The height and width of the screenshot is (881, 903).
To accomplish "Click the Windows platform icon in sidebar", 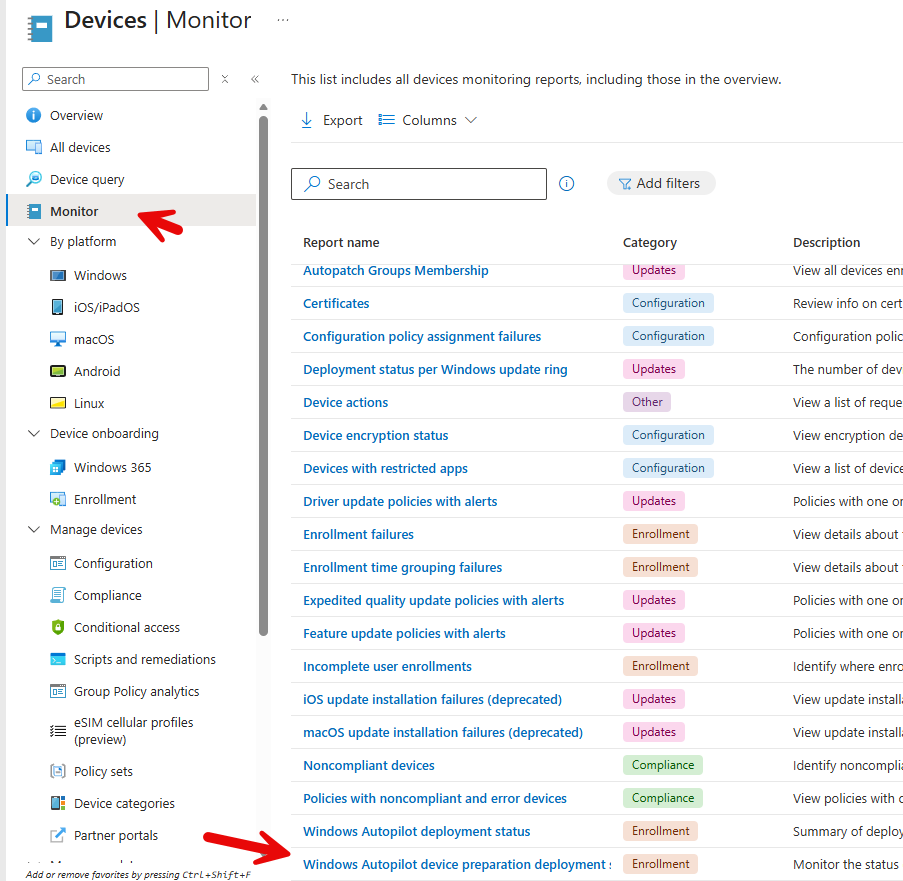I will tap(57, 275).
